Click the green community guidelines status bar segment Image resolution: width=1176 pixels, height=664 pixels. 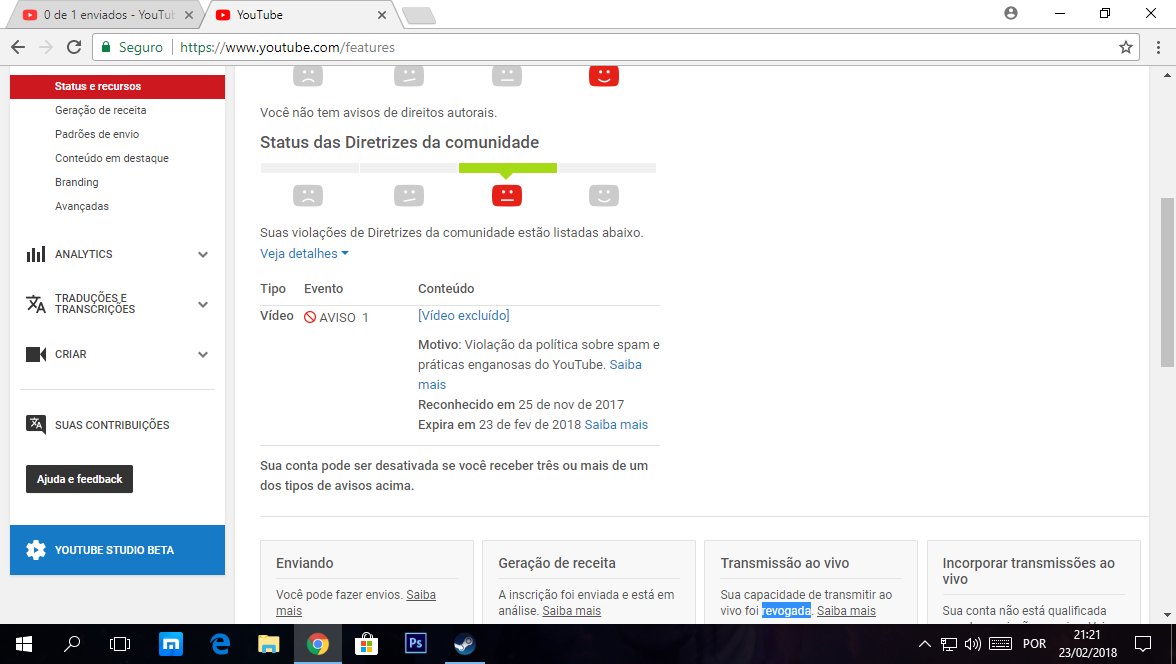pos(508,168)
